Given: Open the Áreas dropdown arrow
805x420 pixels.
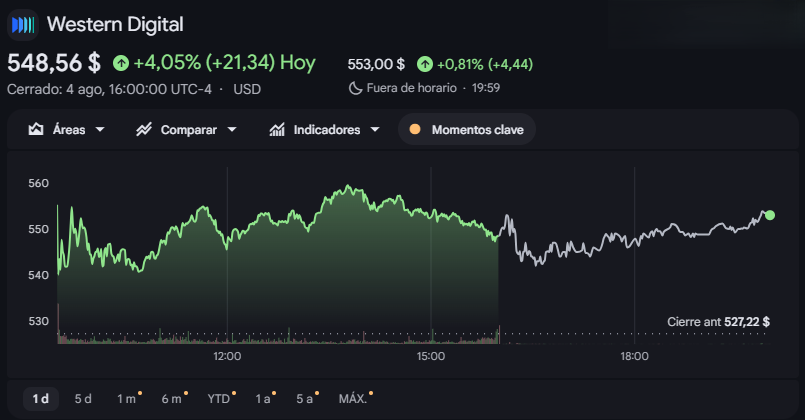Looking at the screenshot, I should tap(100, 129).
